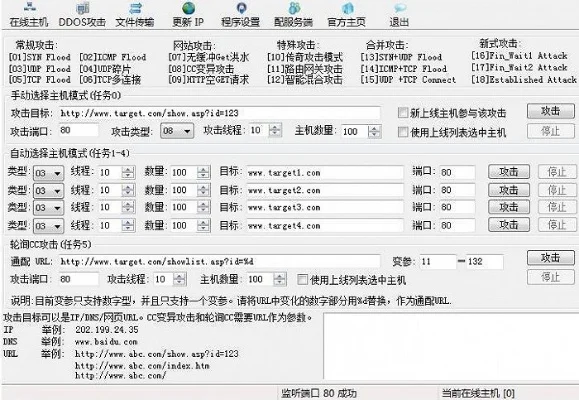579x400 pixels.
Task: Click the 更新 IP globe icon
Action: click(188, 15)
